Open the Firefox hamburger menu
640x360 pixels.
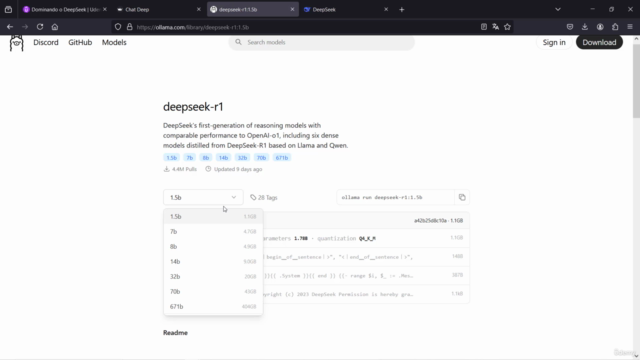pyautogui.click(x=630, y=27)
